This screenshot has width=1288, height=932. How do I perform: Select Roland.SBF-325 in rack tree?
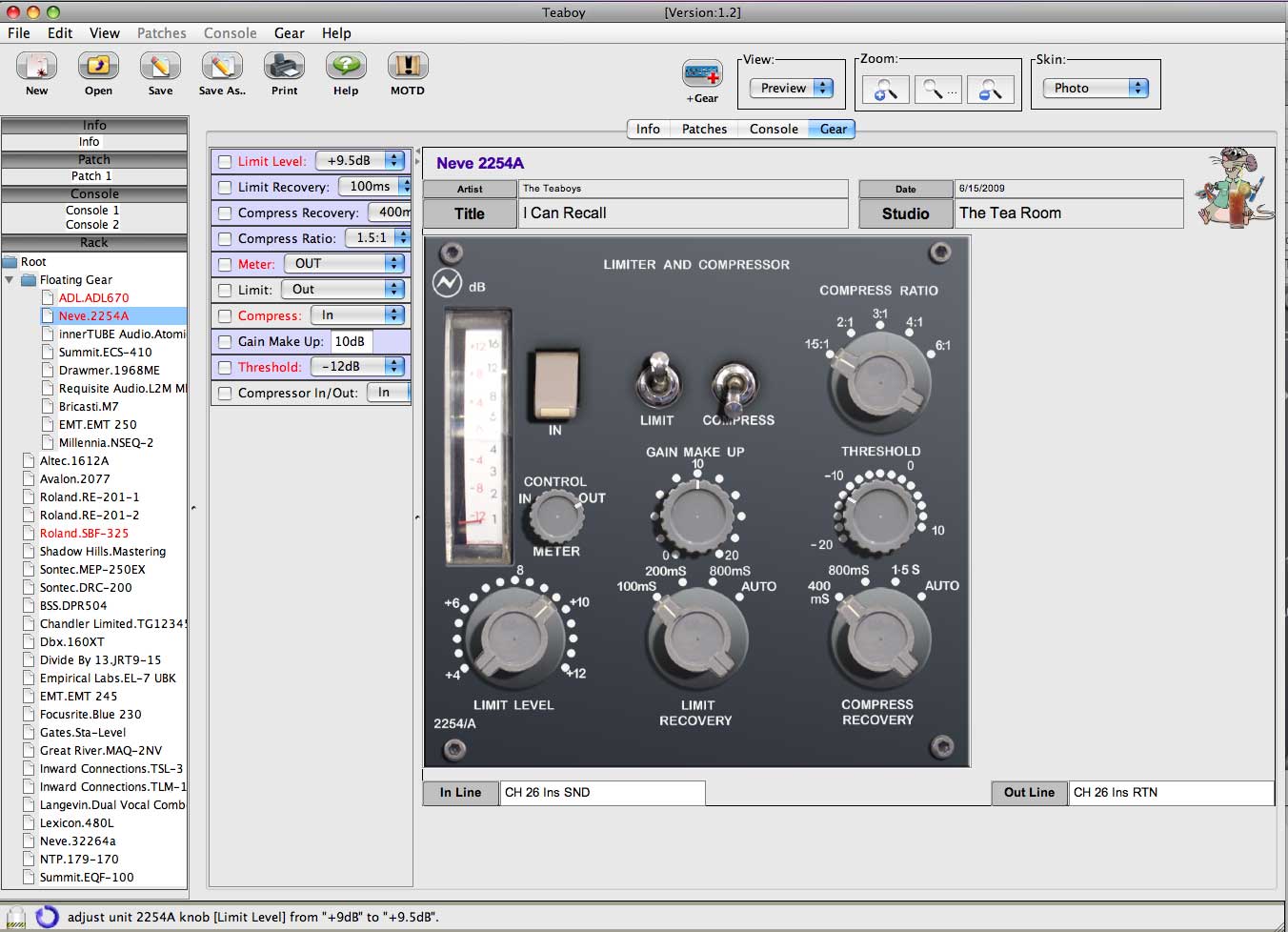(84, 534)
